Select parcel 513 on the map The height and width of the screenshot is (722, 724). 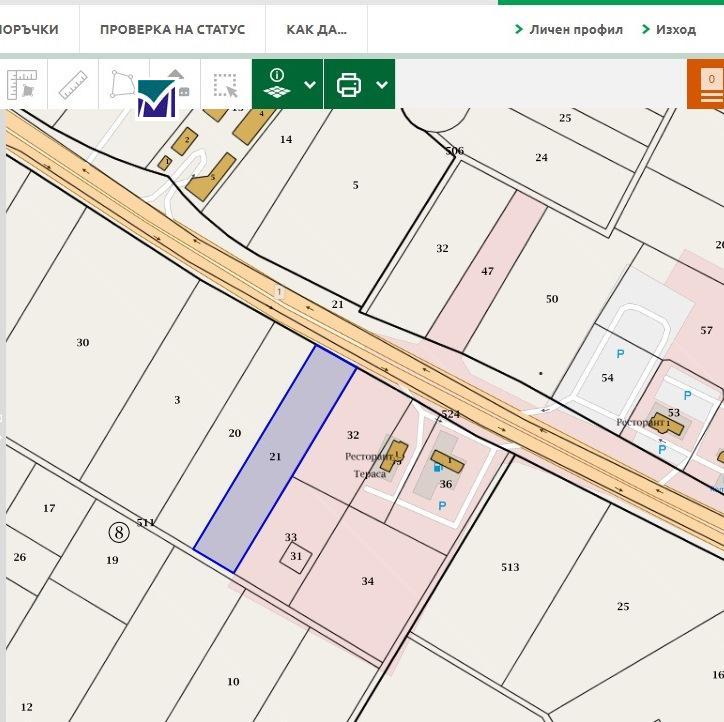510,567
